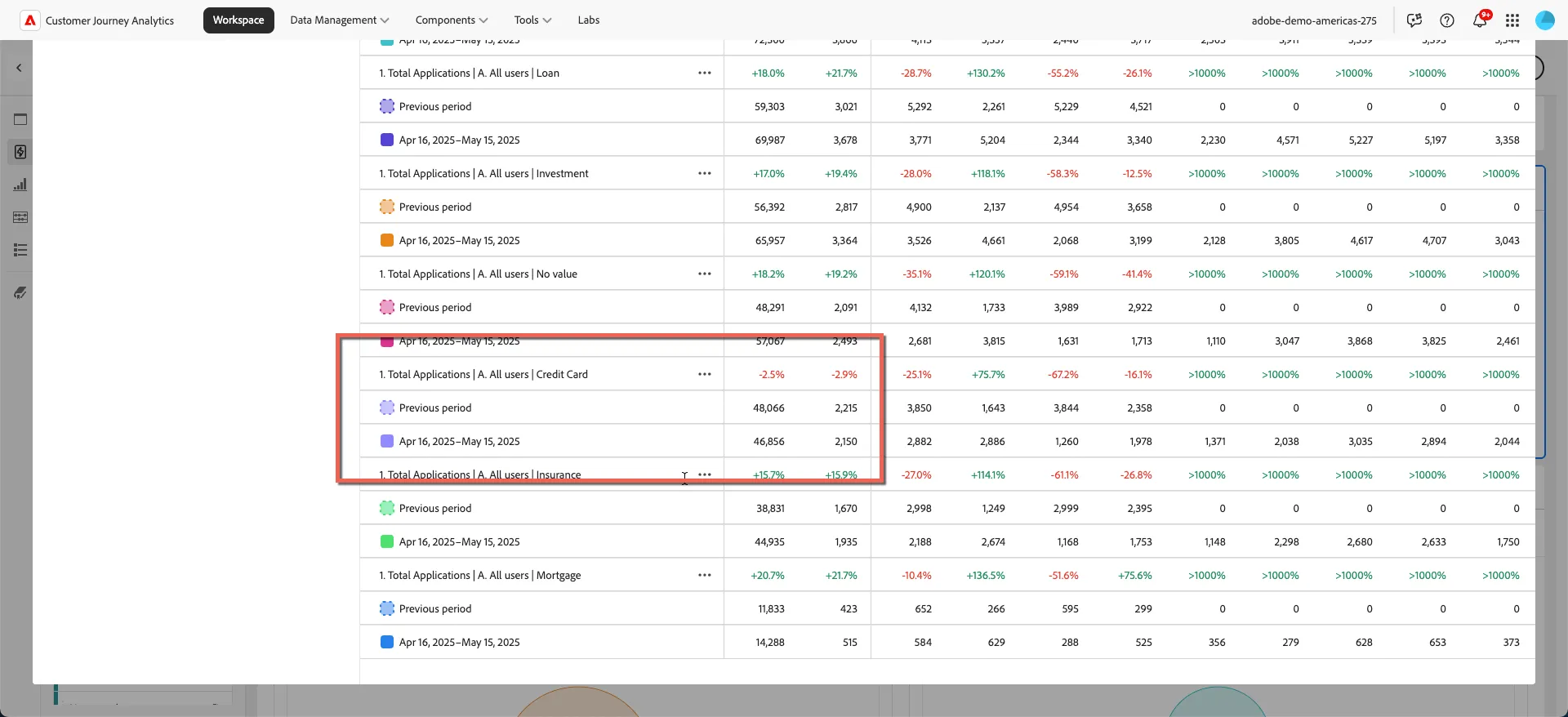Screen dimensions: 1568x717
Task: Select the '1. Total Applications | A. All users | Mortgage' row label
Action: [x=480, y=575]
